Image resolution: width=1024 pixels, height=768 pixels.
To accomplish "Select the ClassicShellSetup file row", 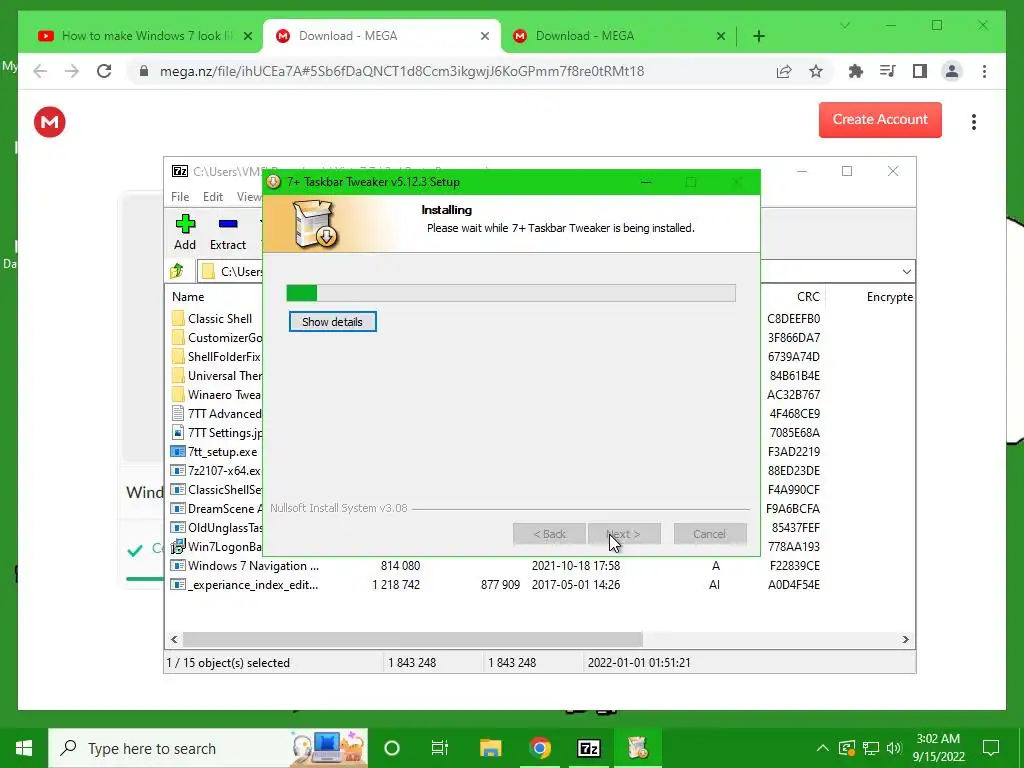I will pyautogui.click(x=216, y=489).
